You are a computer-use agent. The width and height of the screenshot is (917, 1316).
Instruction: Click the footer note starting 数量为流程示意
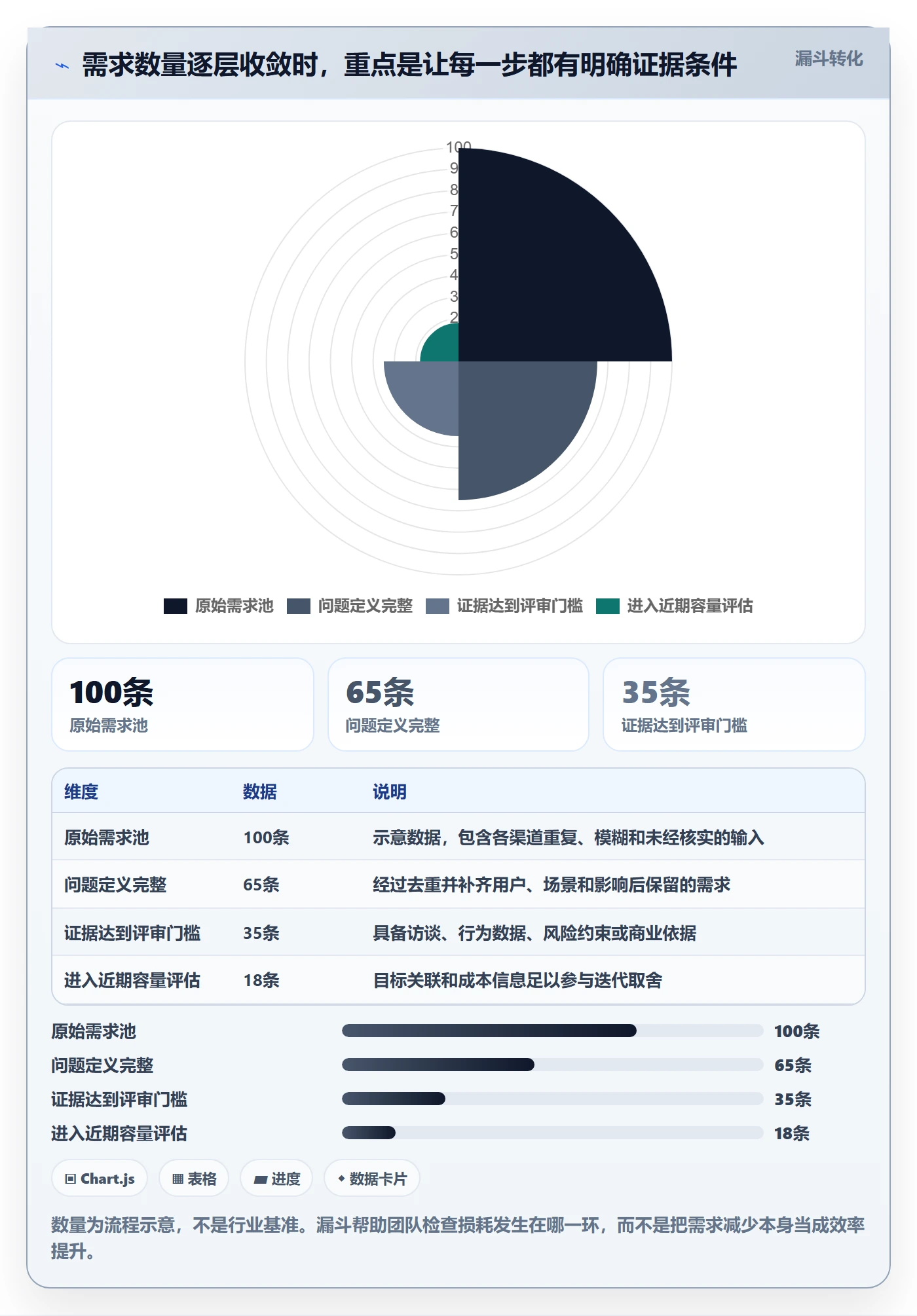[x=458, y=1237]
